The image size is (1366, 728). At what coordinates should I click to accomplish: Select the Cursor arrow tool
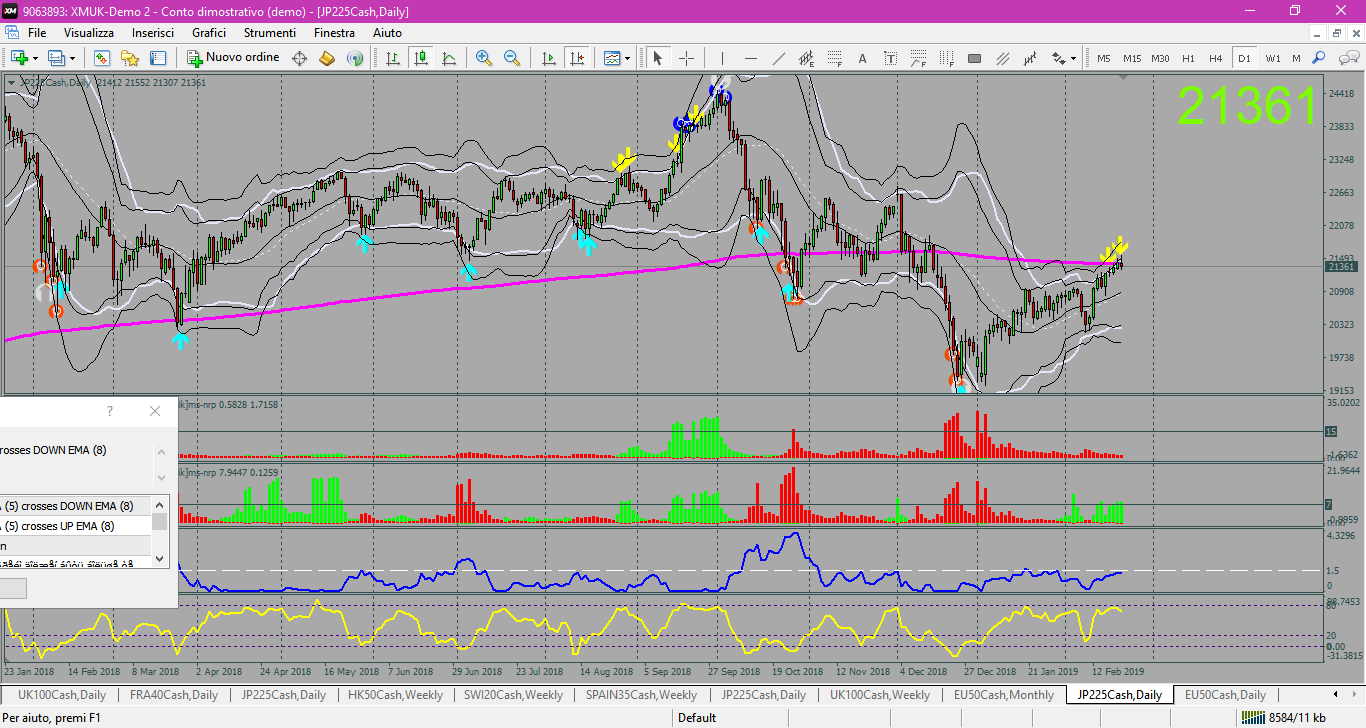pyautogui.click(x=658, y=58)
